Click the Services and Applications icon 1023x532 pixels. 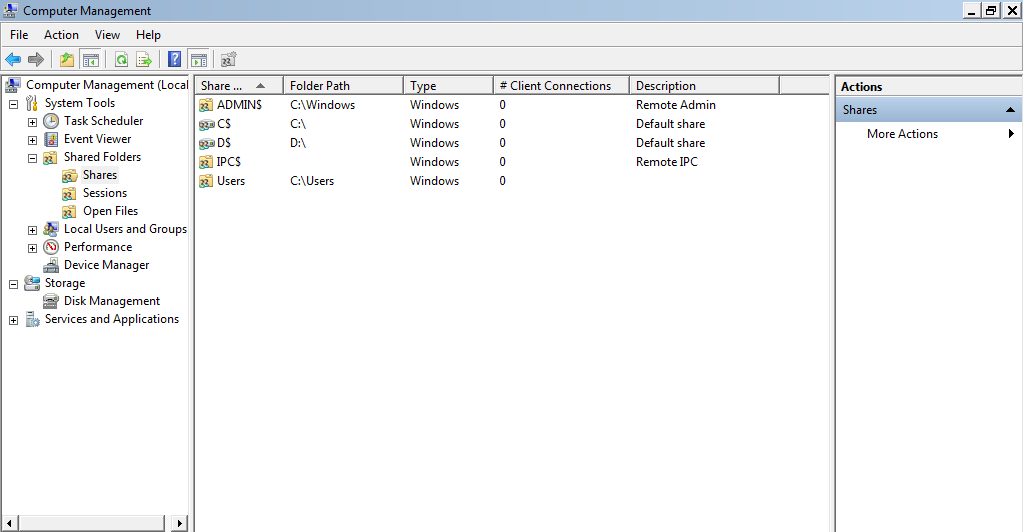(x=32, y=319)
